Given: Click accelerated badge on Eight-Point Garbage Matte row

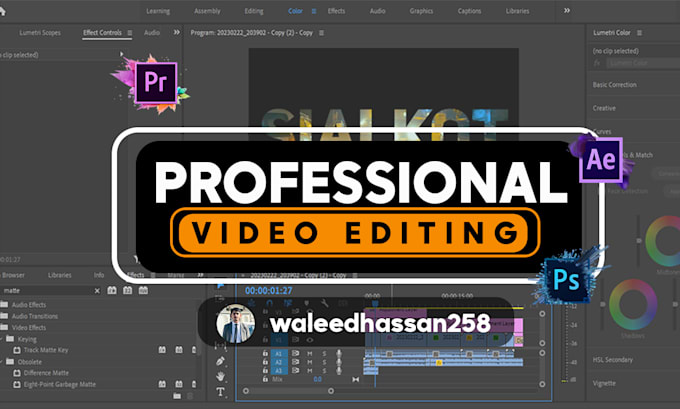Looking at the screenshot, I should [x=162, y=384].
